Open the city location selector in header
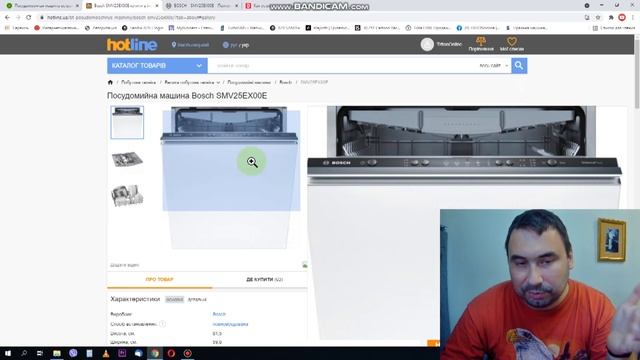Image resolution: width=640 pixels, height=360 pixels. [190, 45]
